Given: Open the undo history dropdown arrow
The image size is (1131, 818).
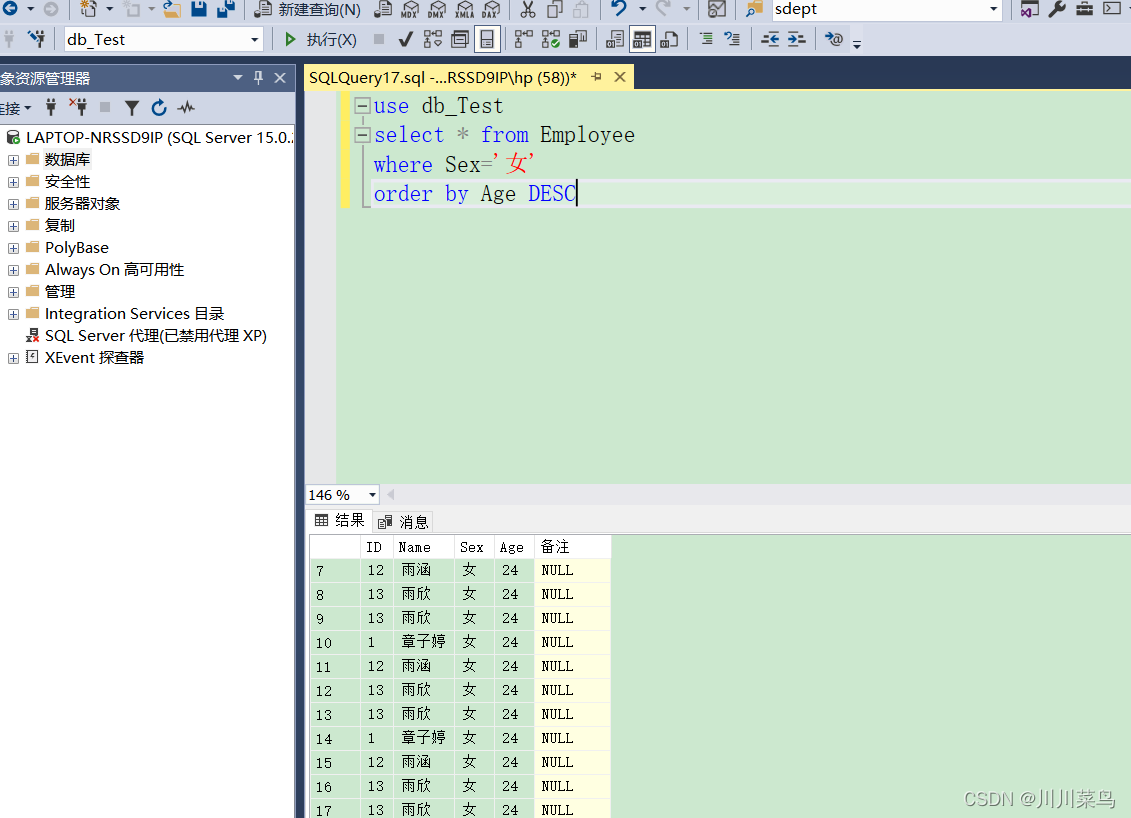Looking at the screenshot, I should coord(642,9).
